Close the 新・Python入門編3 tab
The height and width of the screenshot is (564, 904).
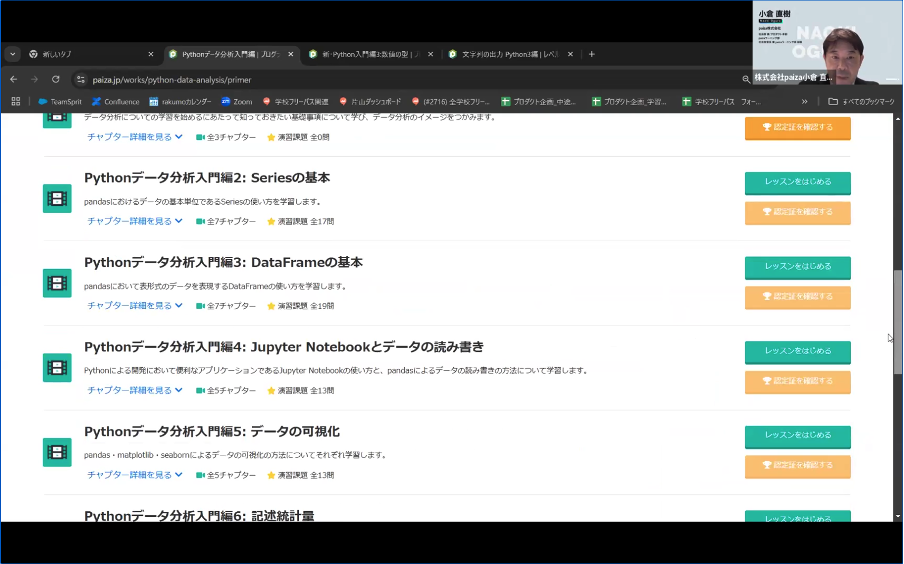point(430,54)
